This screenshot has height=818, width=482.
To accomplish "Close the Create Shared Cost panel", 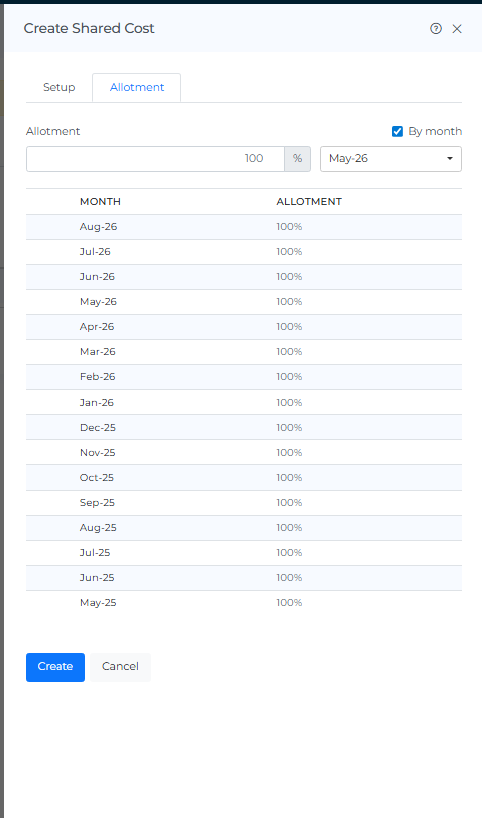I will (x=457, y=29).
